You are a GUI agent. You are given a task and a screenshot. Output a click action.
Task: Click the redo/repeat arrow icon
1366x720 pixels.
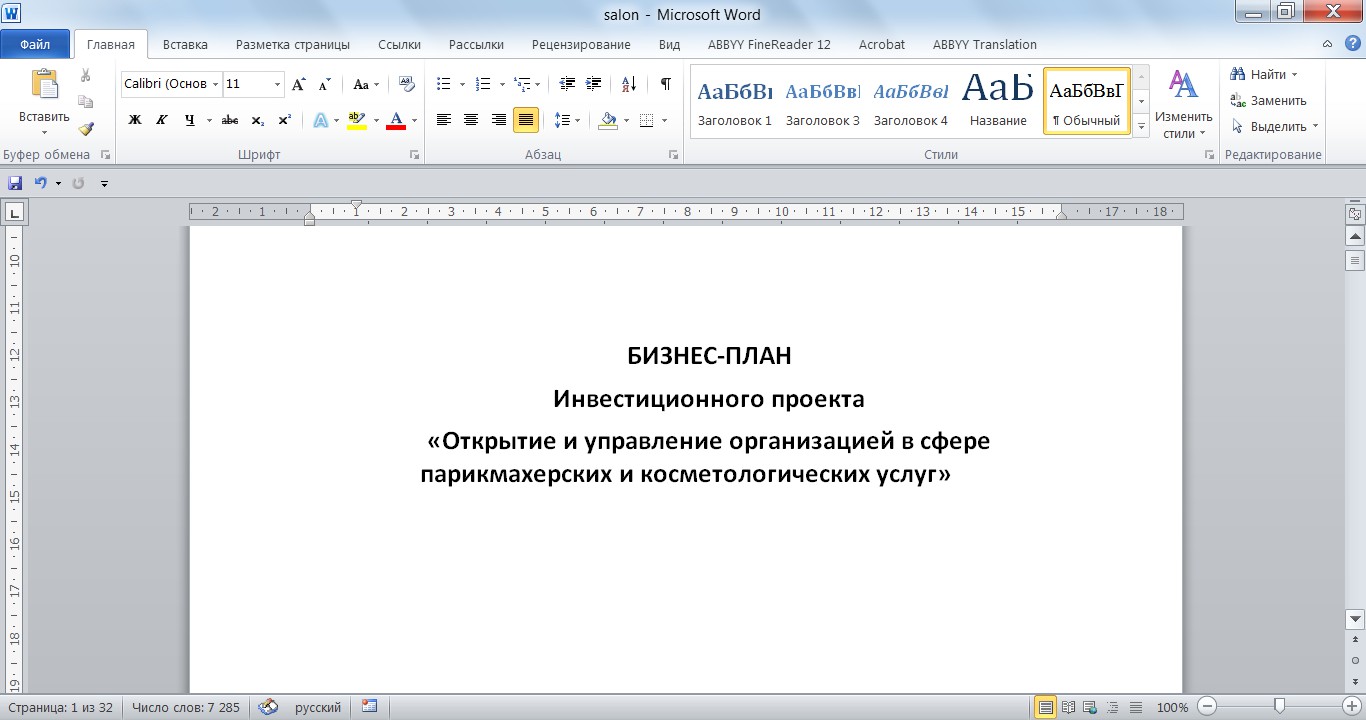pos(78,183)
